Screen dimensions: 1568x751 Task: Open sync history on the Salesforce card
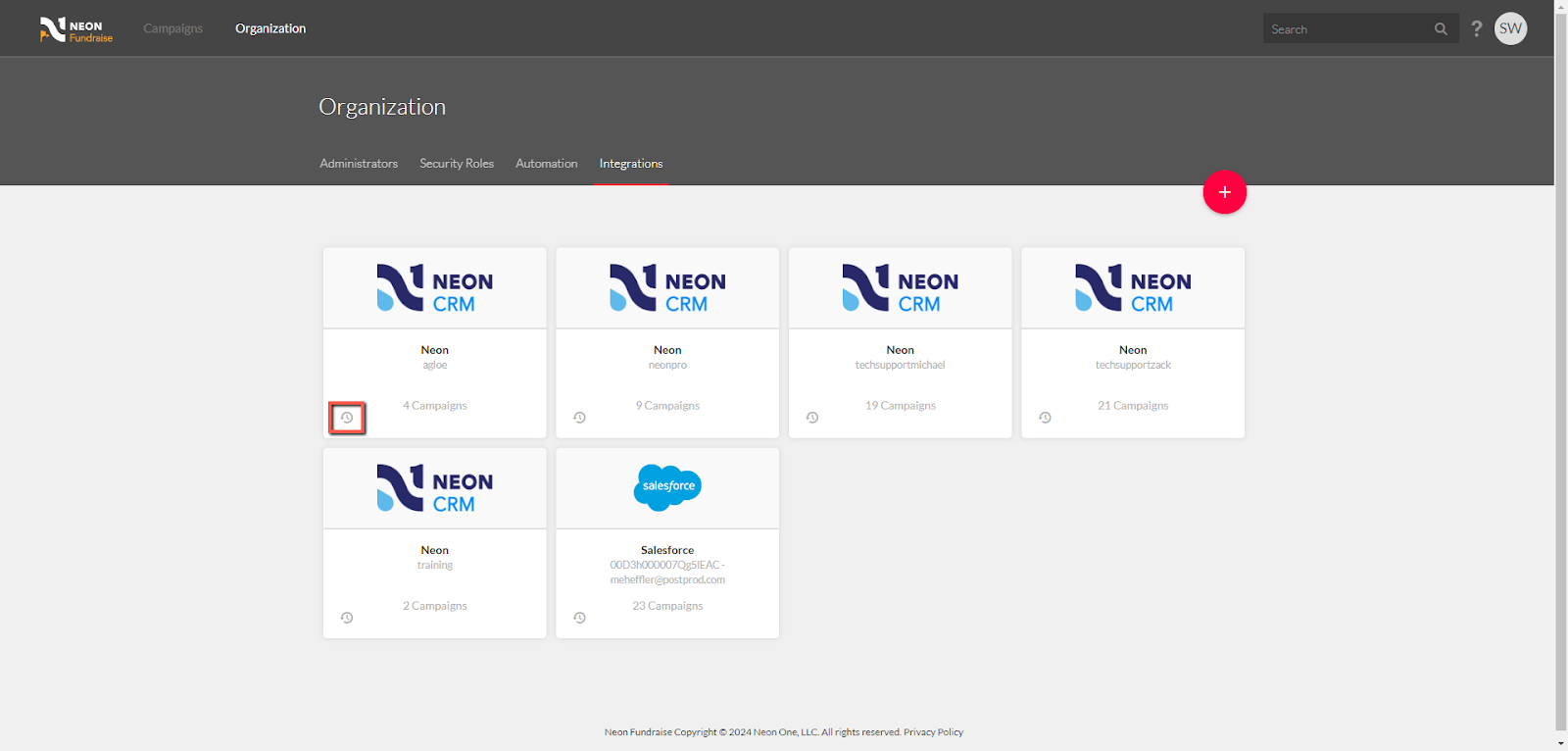[579, 618]
